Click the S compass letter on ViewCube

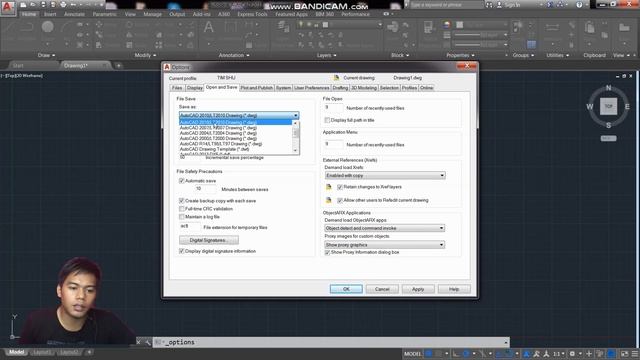tap(609, 125)
